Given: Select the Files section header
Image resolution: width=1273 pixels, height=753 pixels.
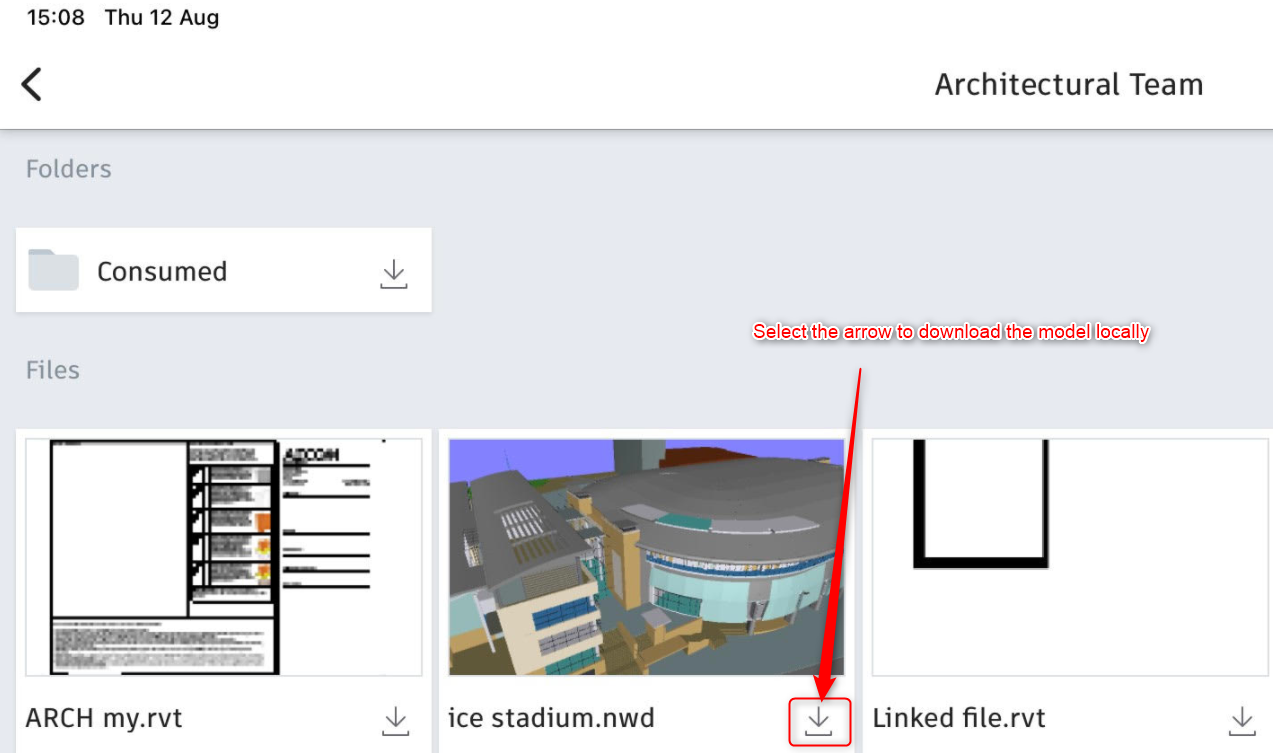Looking at the screenshot, I should click(51, 369).
